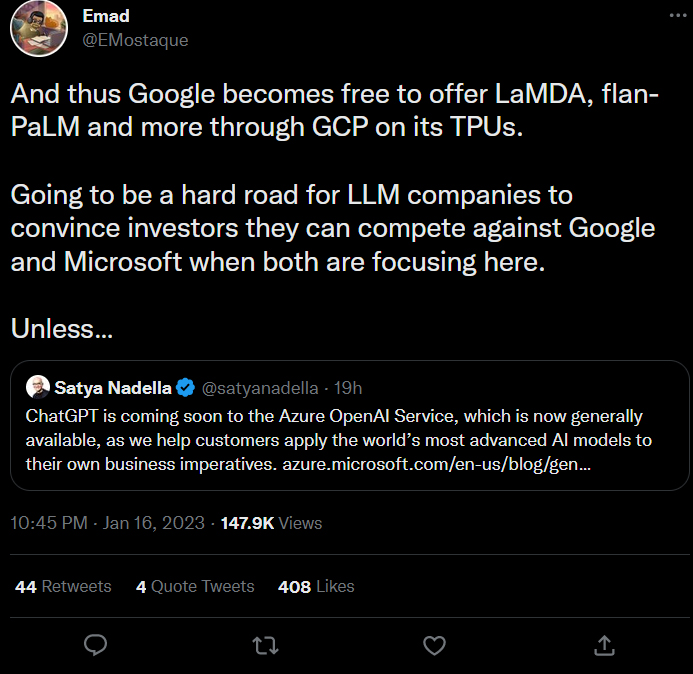Open Emad's profile avatar picture
The image size is (693, 674).
(x=39, y=27)
